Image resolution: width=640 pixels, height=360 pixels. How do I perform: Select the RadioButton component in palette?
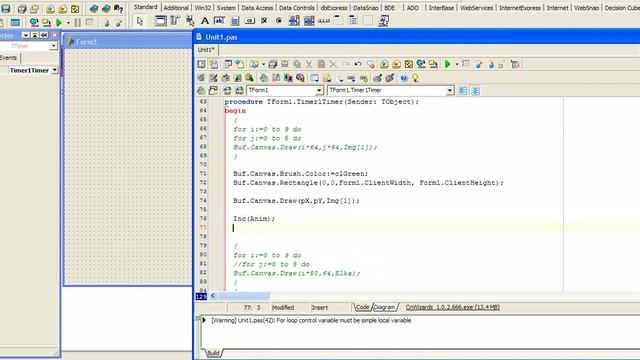(279, 21)
